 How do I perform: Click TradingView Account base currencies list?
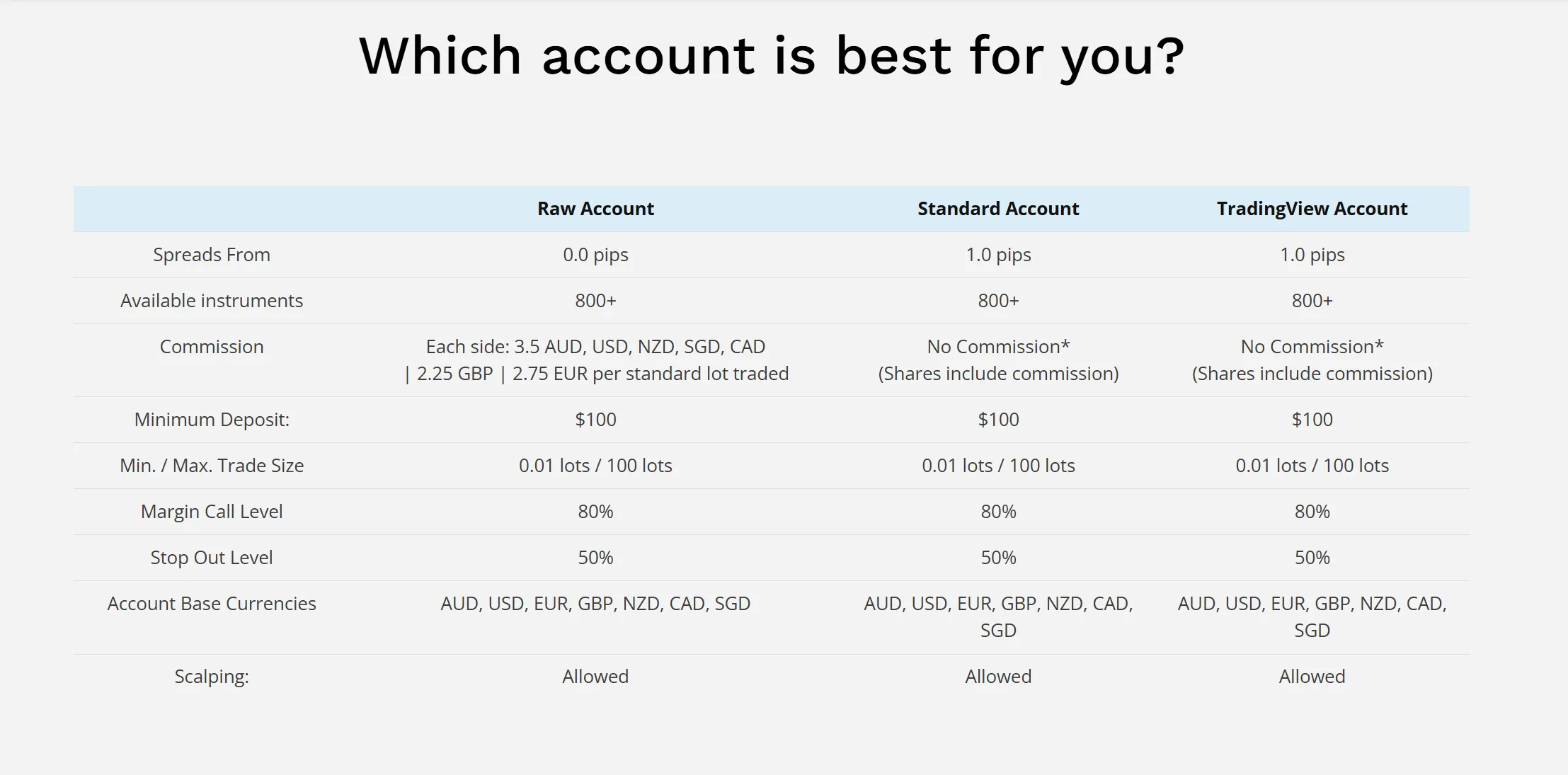1312,617
